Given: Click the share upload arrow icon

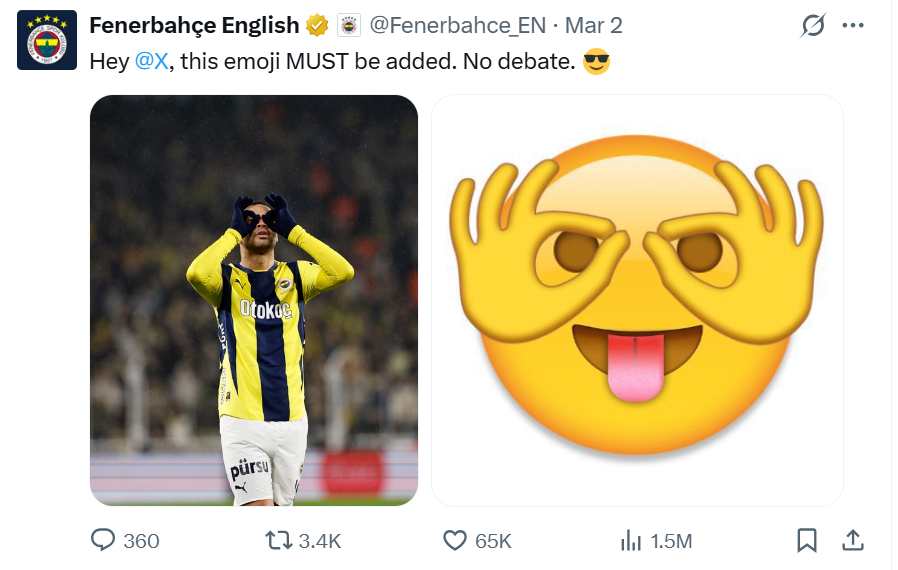Looking at the screenshot, I should tap(852, 540).
